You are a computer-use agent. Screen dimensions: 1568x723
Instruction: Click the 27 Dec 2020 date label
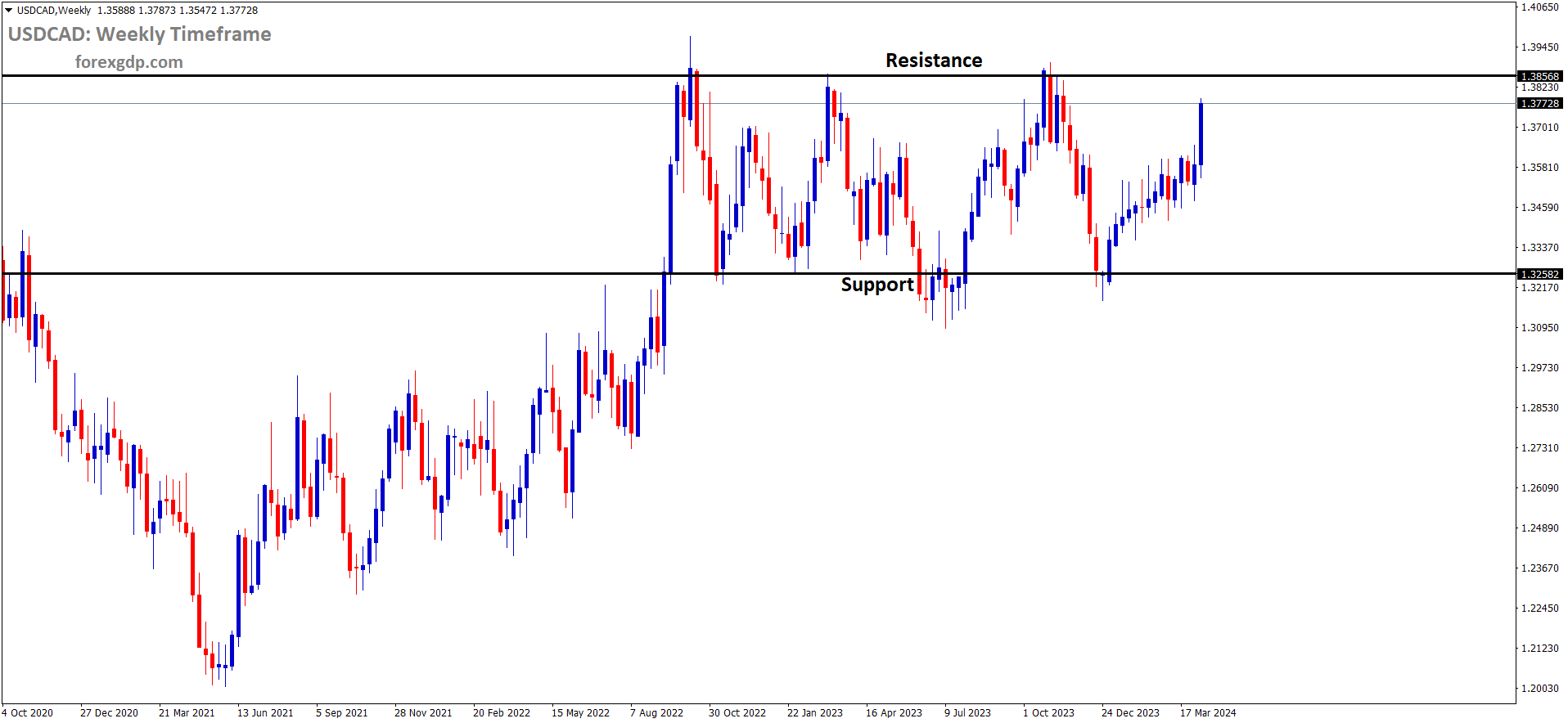(x=109, y=712)
